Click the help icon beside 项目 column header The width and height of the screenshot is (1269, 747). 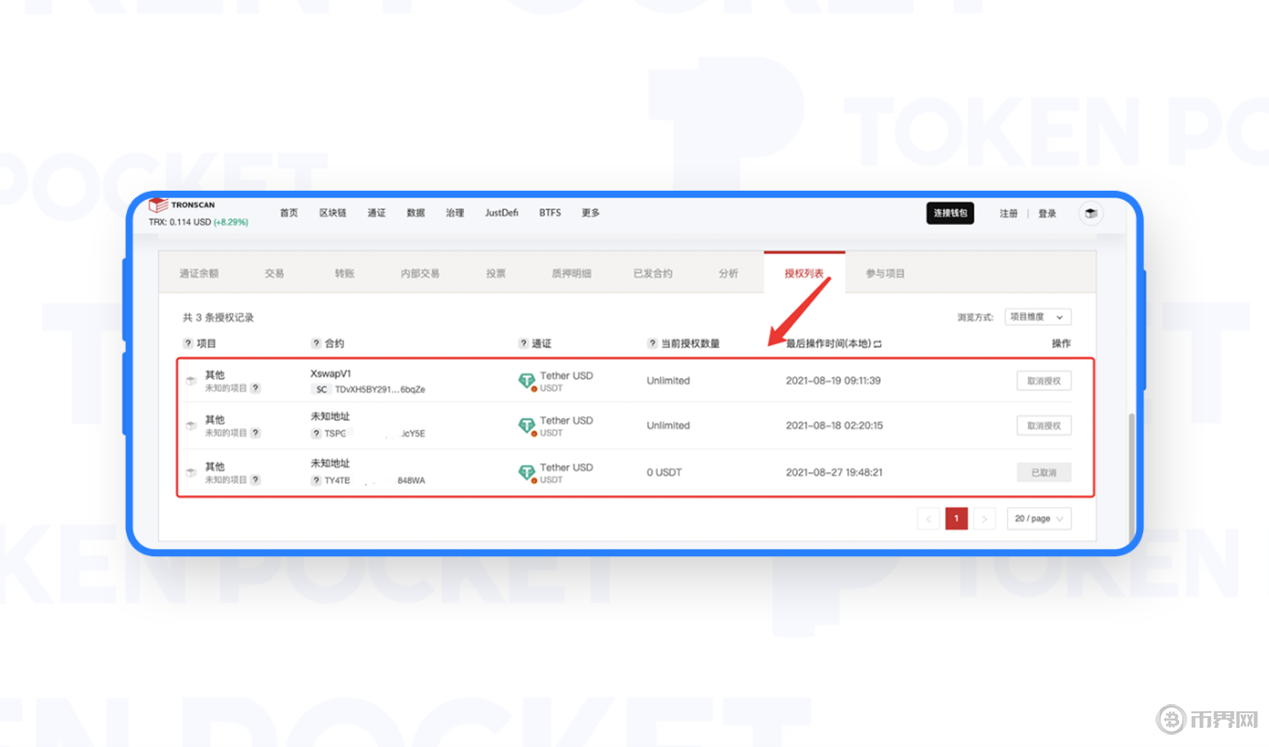(188, 344)
